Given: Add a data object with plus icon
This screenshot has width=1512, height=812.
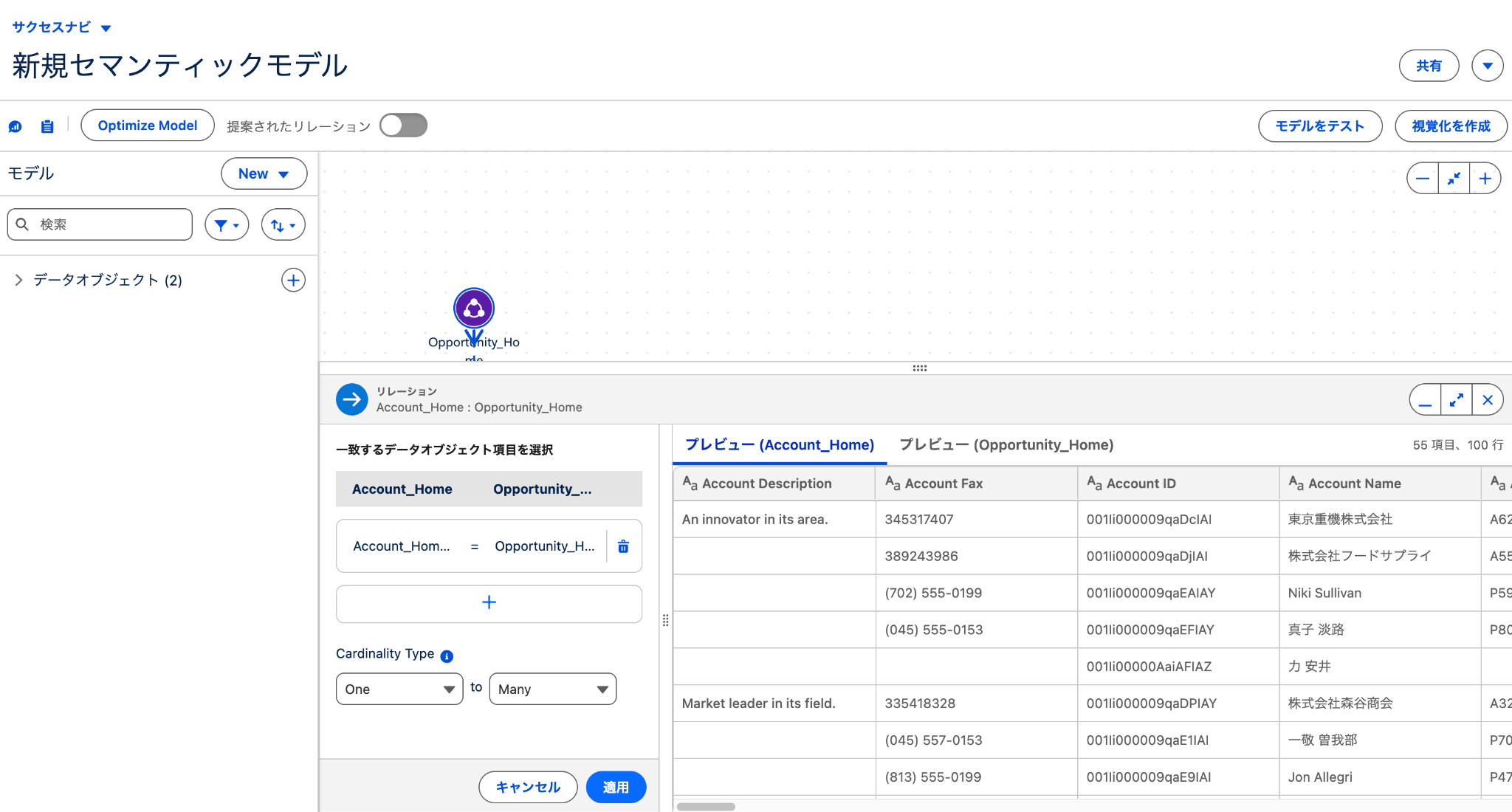Looking at the screenshot, I should coord(293,281).
